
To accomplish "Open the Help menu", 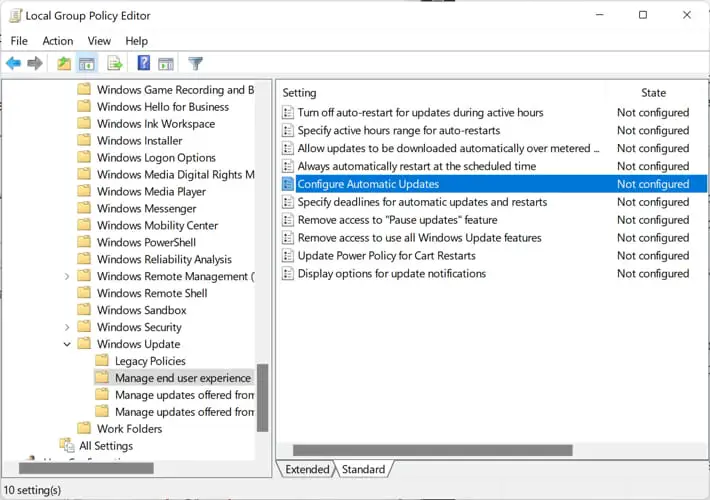I will [136, 41].
